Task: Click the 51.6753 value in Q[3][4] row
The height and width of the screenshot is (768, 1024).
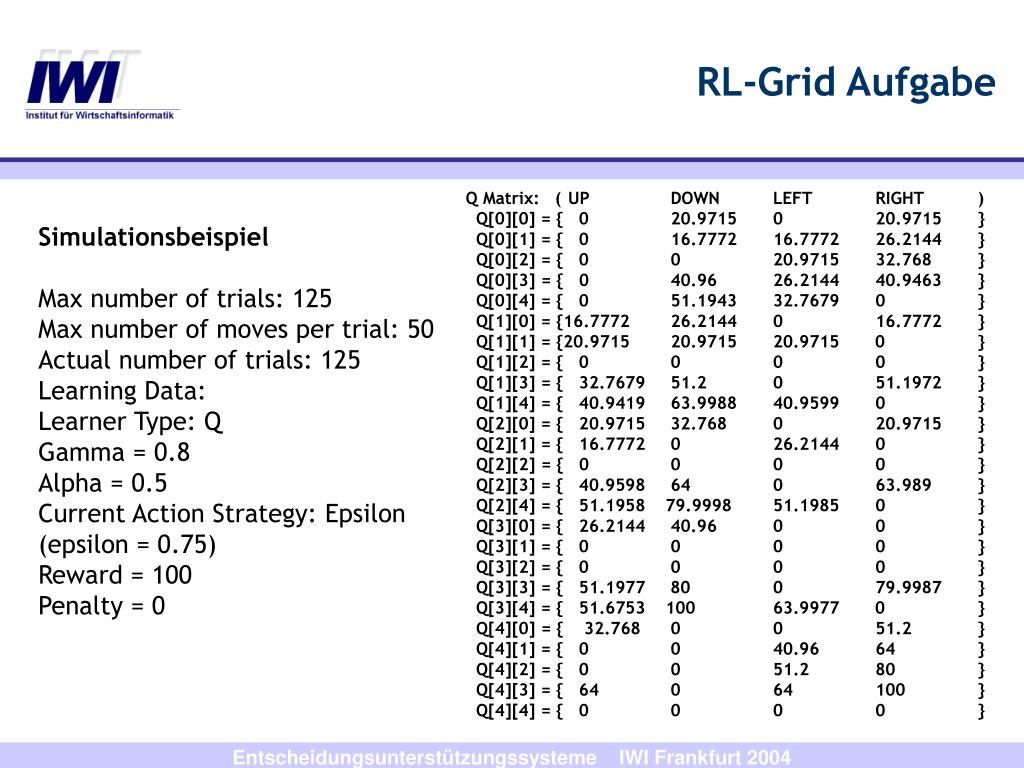Action: coord(612,608)
